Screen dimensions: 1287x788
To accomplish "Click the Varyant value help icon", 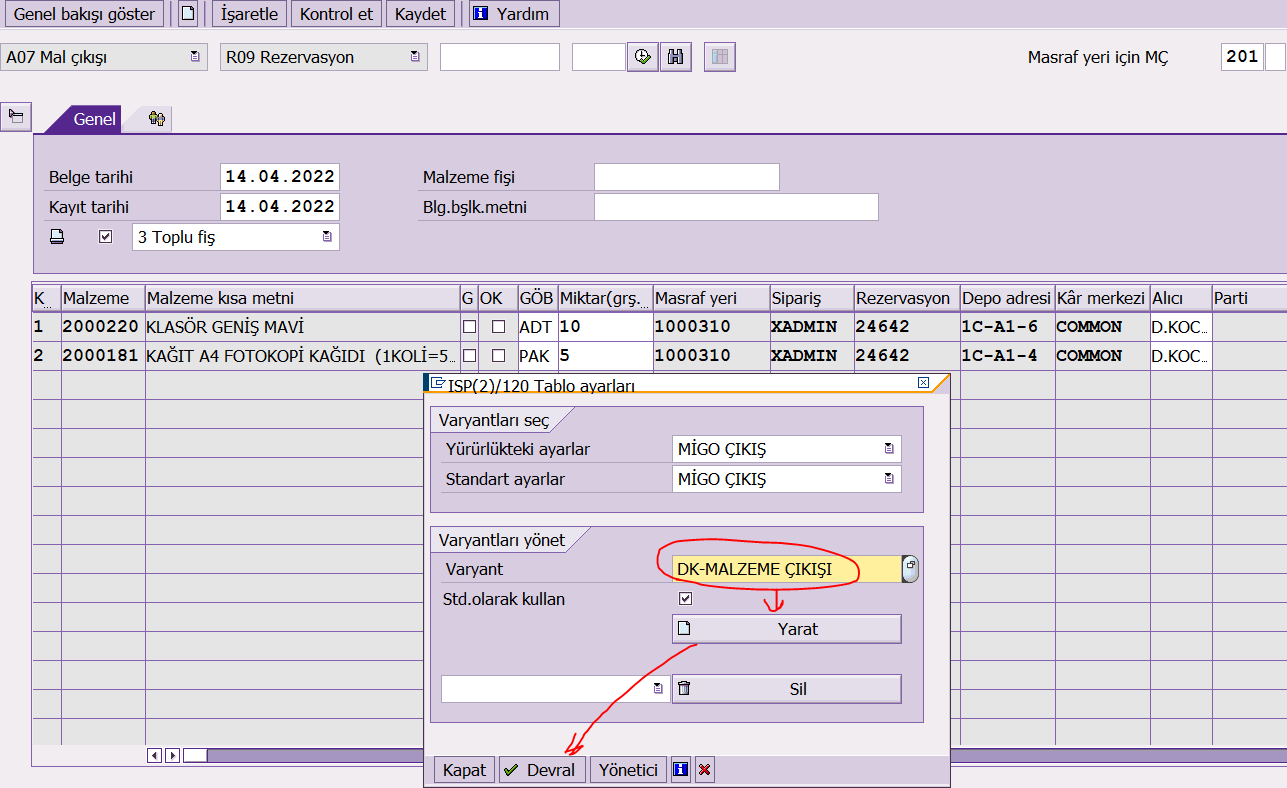I will coord(910,568).
